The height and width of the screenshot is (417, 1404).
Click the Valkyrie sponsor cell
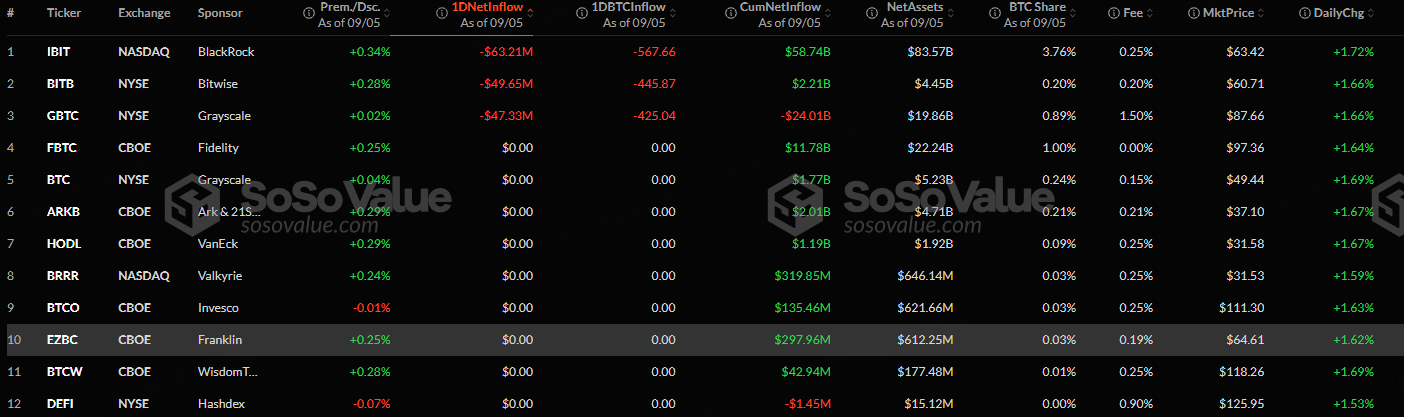point(220,275)
